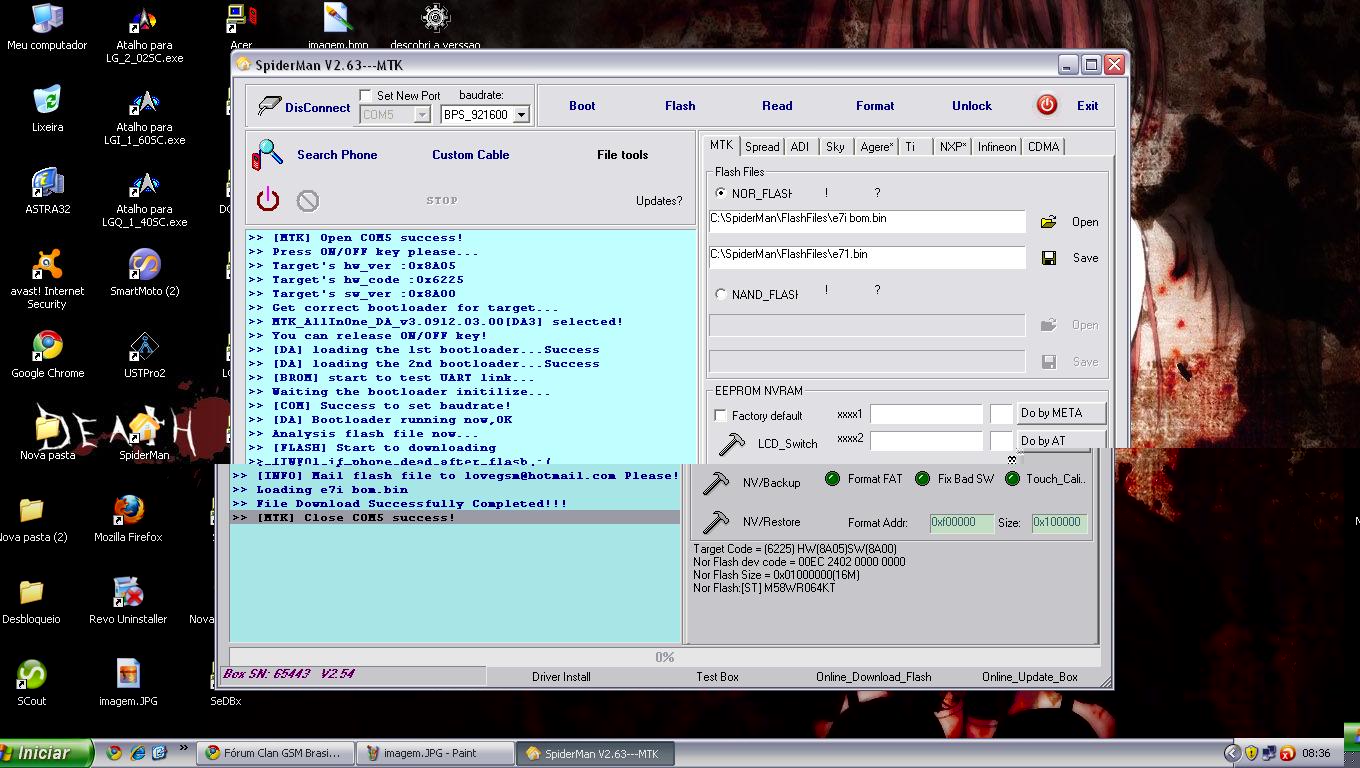Click the Boot button

(x=582, y=106)
